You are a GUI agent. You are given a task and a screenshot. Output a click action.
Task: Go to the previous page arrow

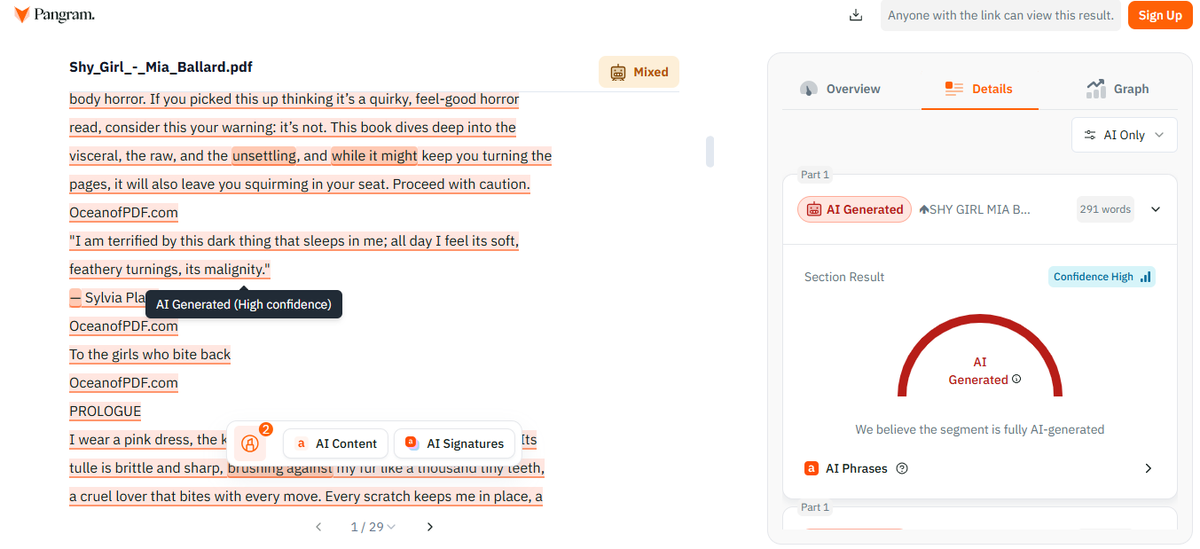pos(318,527)
